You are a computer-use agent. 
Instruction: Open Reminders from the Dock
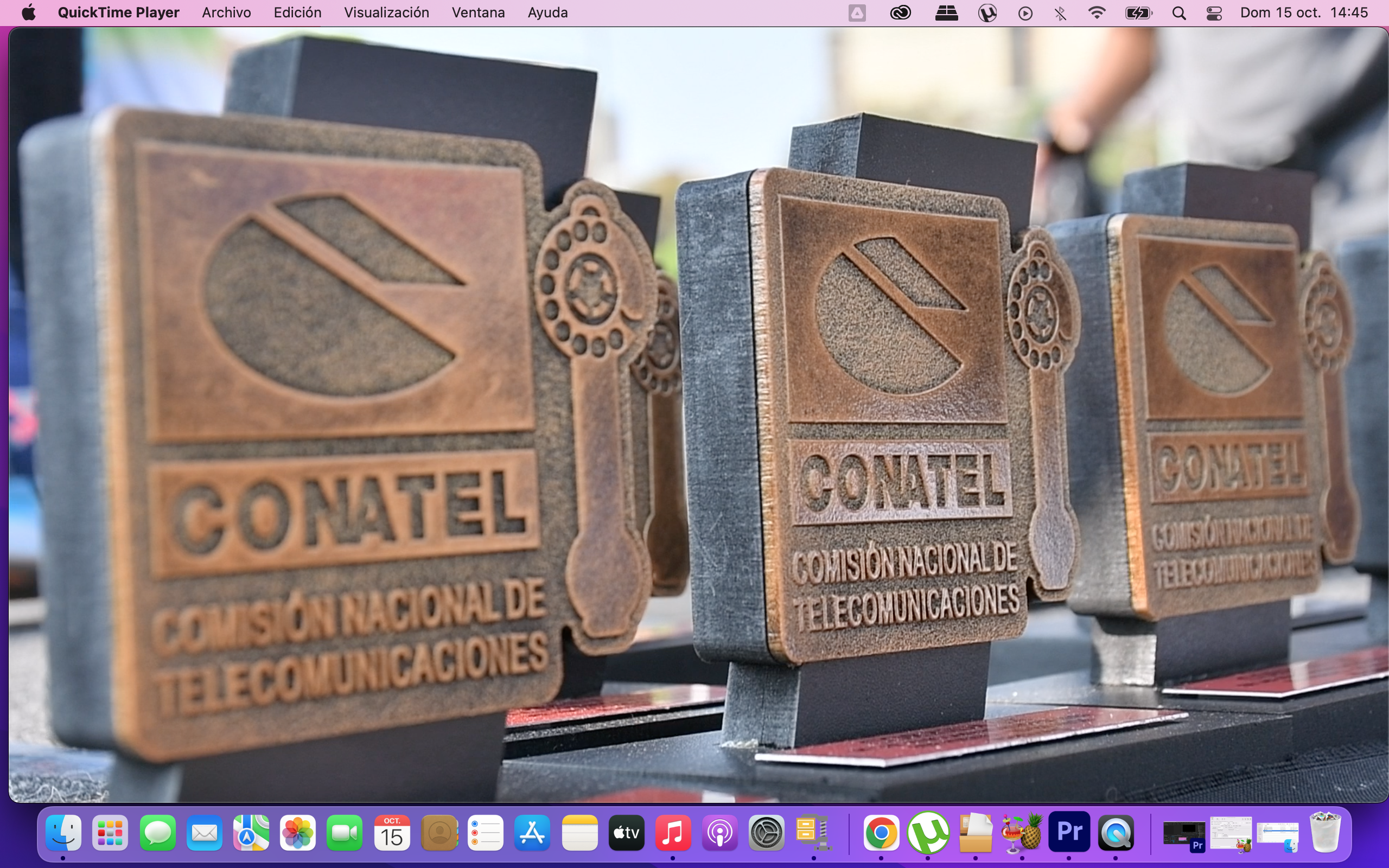pos(486,832)
